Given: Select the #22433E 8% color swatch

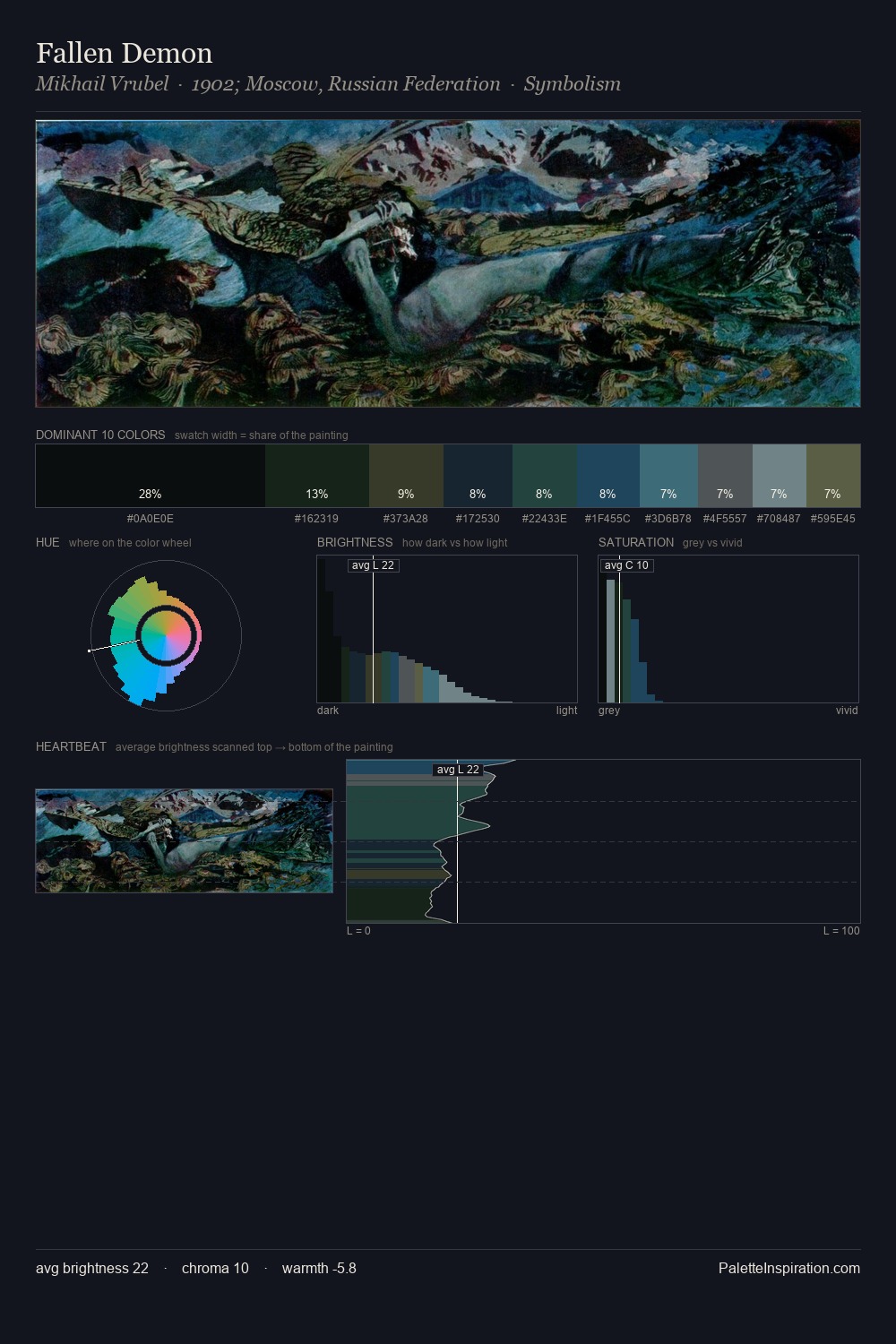Looking at the screenshot, I should tap(545, 476).
